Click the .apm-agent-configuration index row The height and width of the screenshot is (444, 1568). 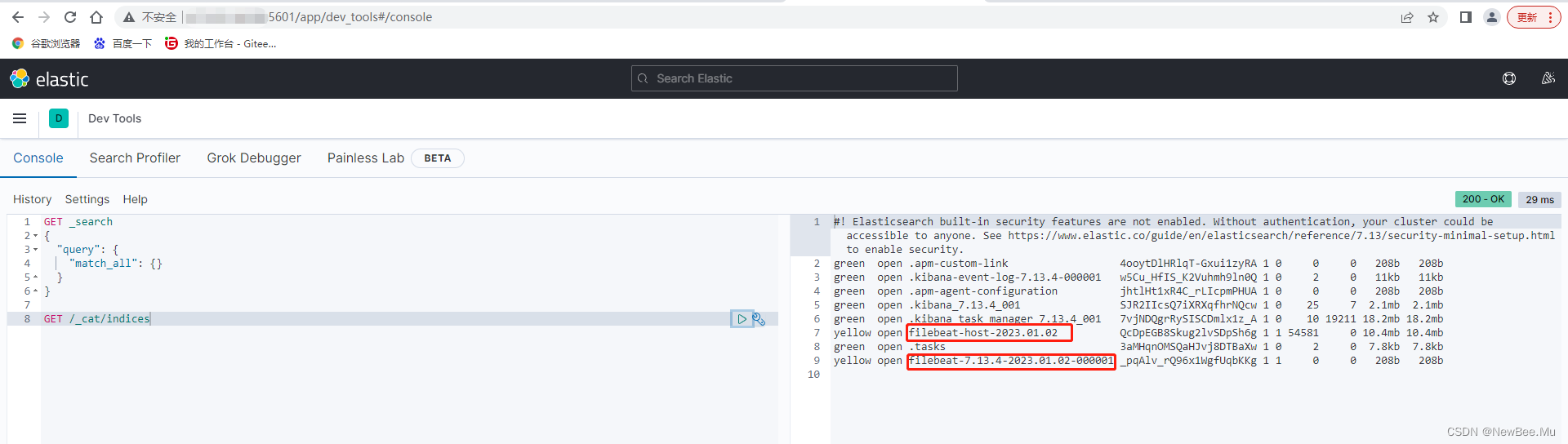pos(1138,291)
